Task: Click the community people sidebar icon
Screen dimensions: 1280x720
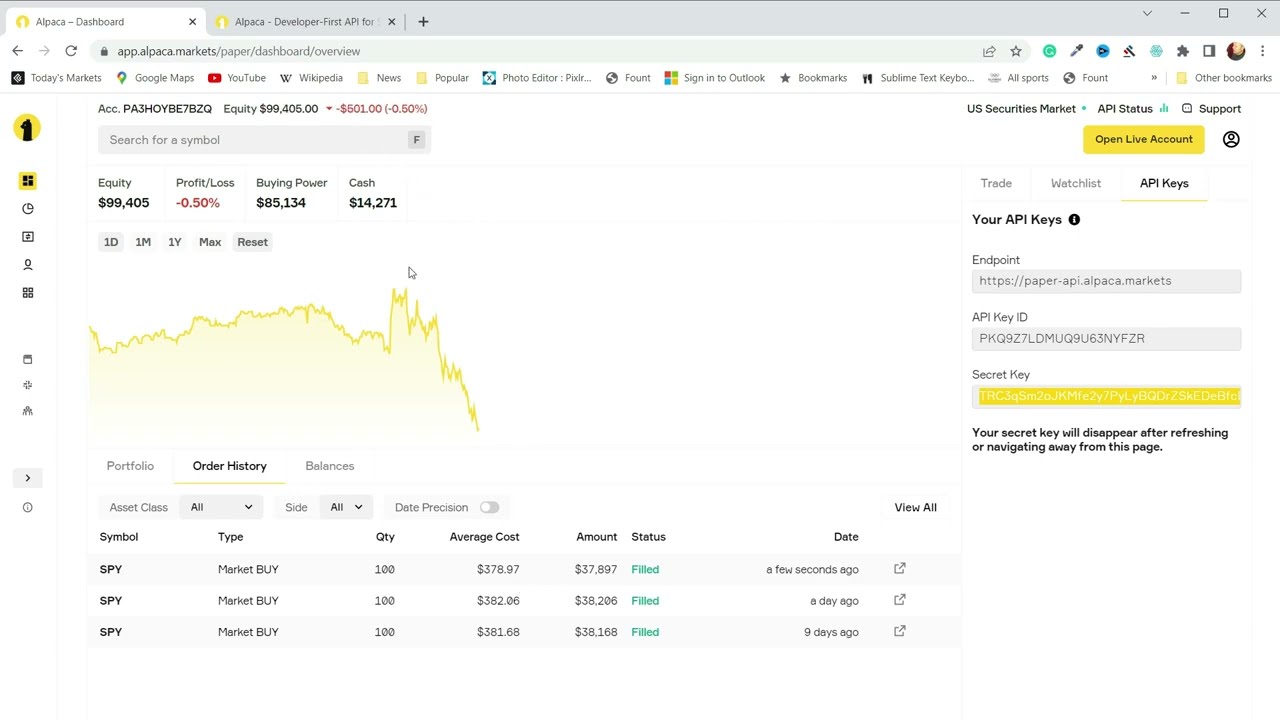Action: (x=28, y=411)
